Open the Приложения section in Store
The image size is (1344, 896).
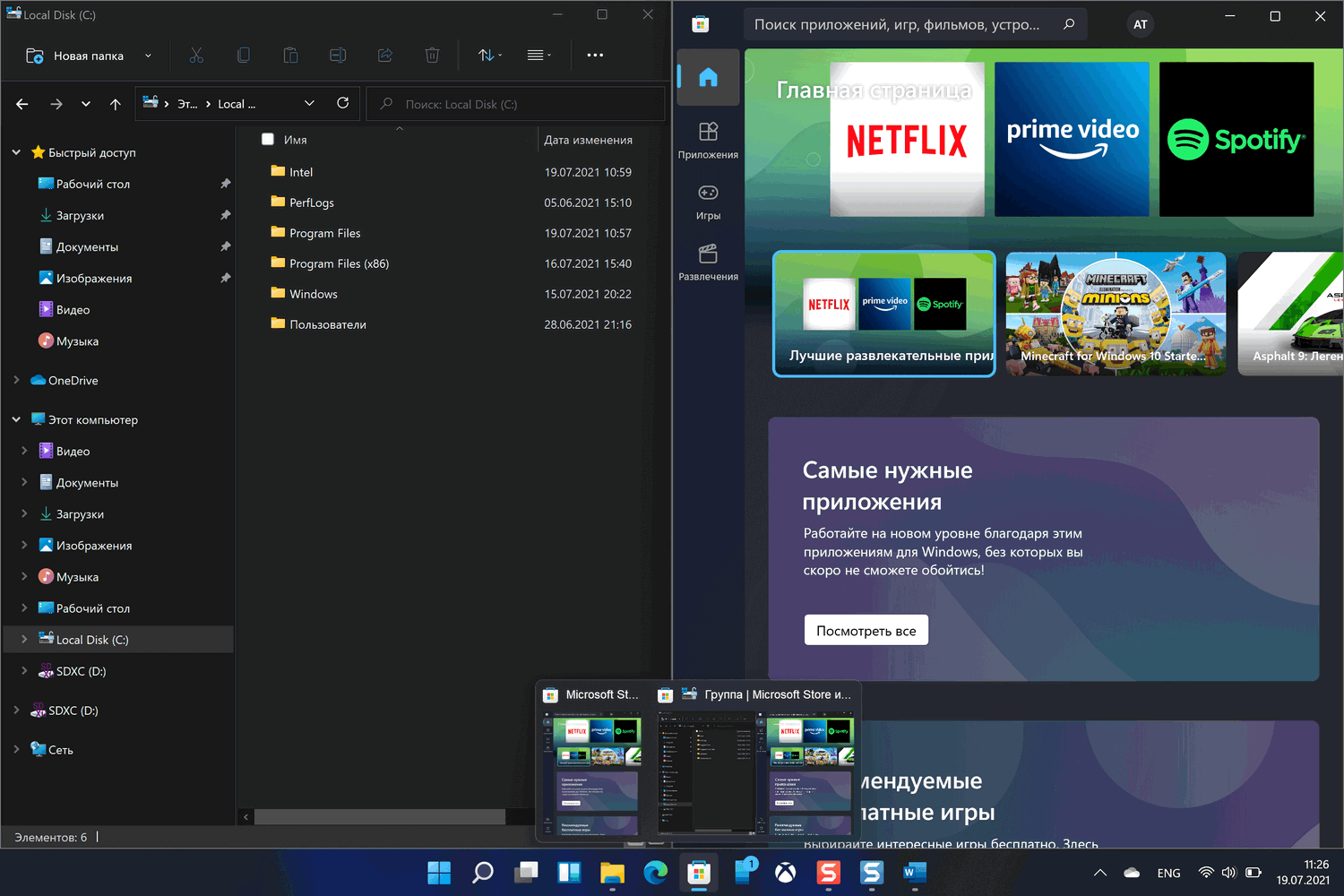(x=708, y=141)
